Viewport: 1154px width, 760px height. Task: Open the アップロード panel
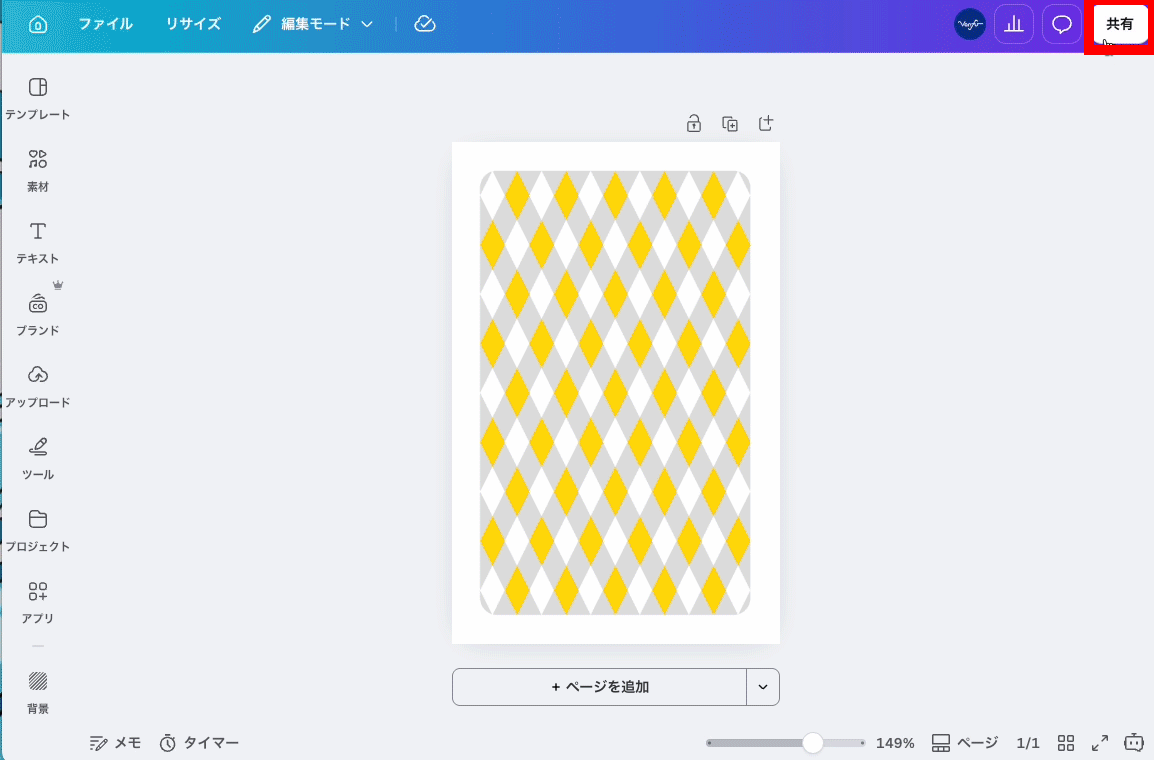coord(38,387)
